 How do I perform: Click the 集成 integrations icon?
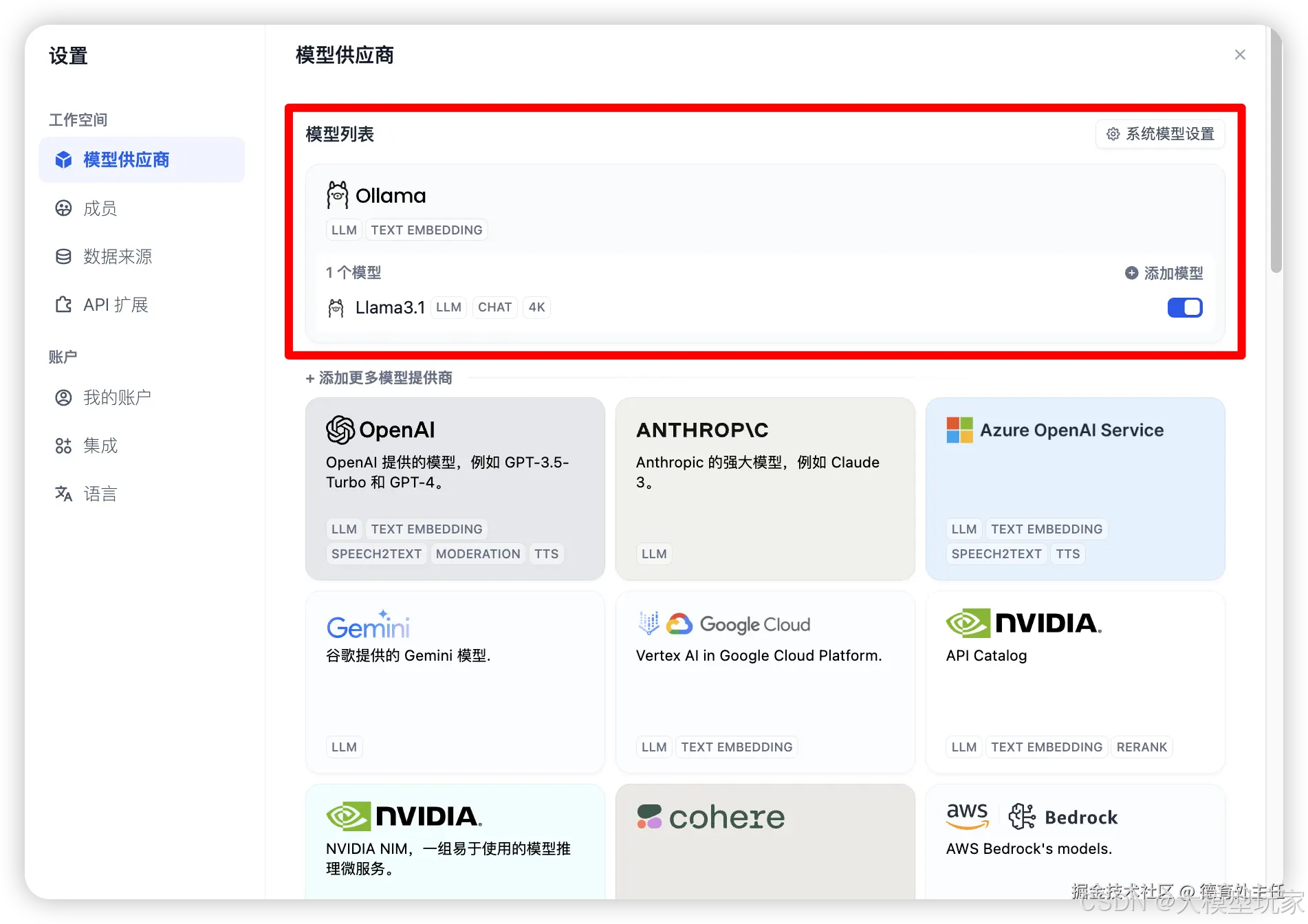click(x=63, y=445)
